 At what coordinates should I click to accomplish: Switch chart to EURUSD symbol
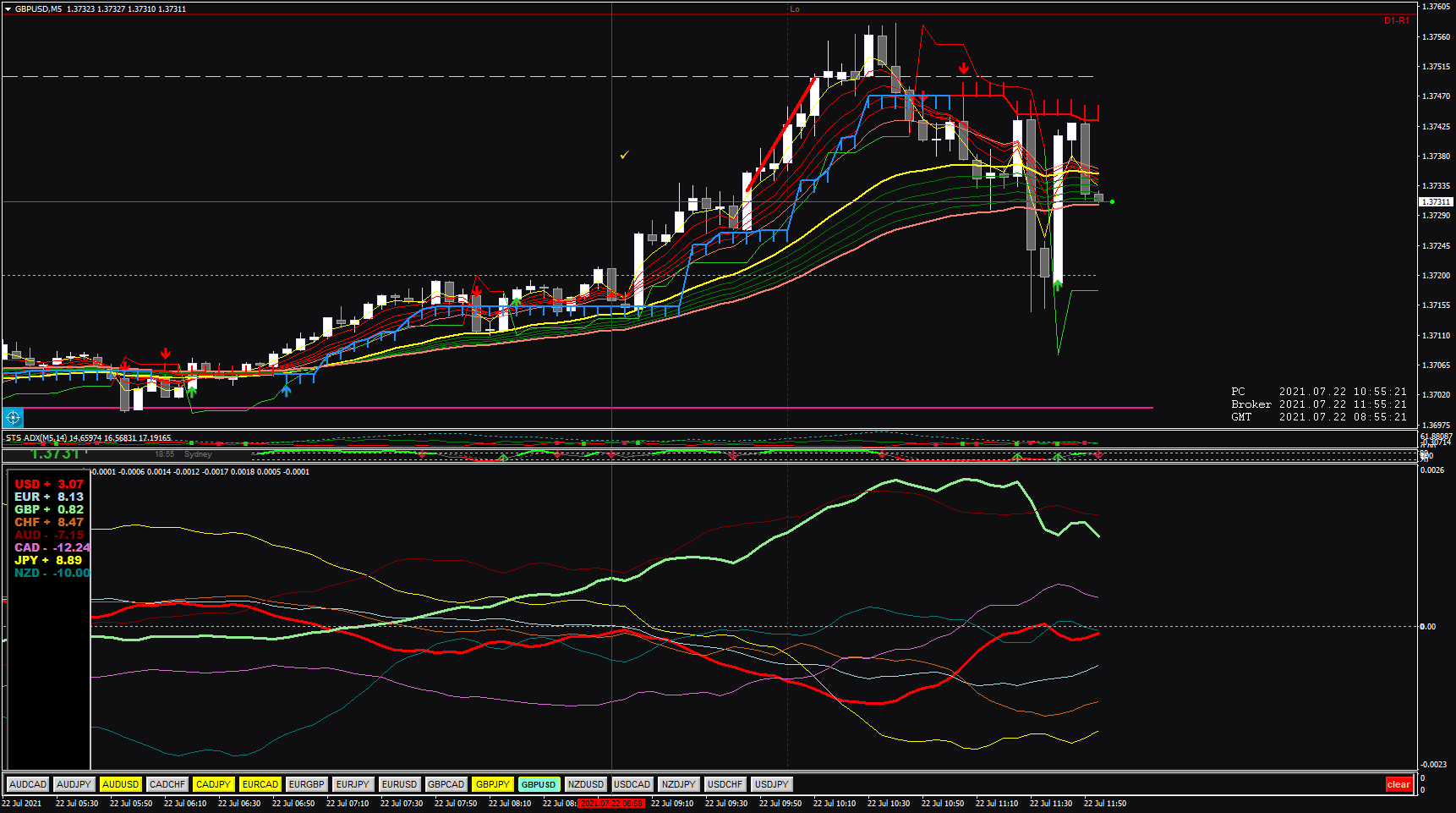[x=400, y=784]
